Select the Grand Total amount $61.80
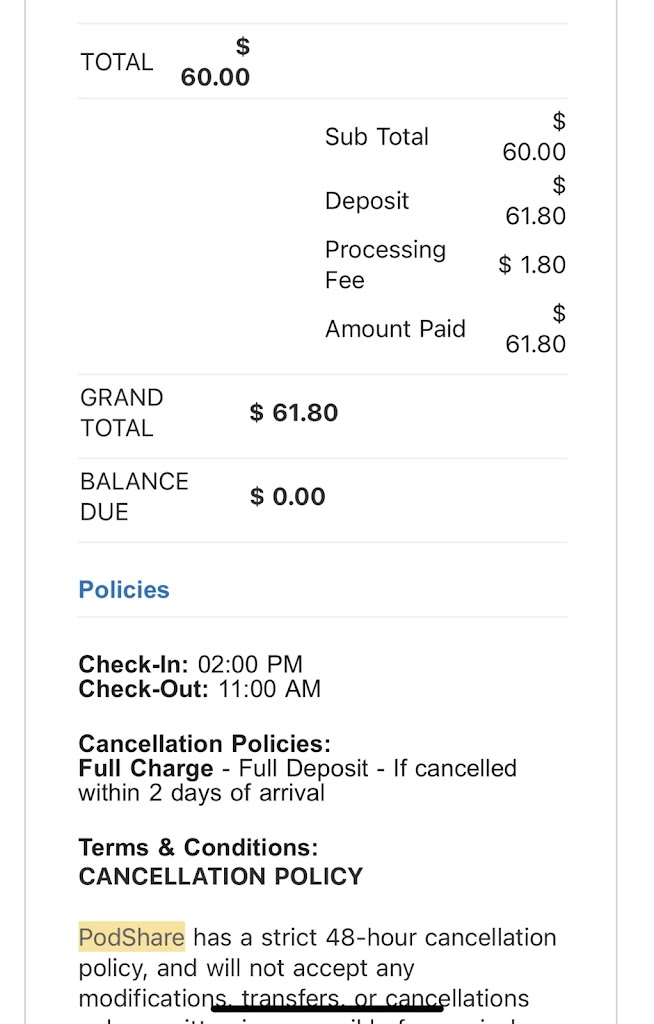The height and width of the screenshot is (1024, 654). coord(294,413)
